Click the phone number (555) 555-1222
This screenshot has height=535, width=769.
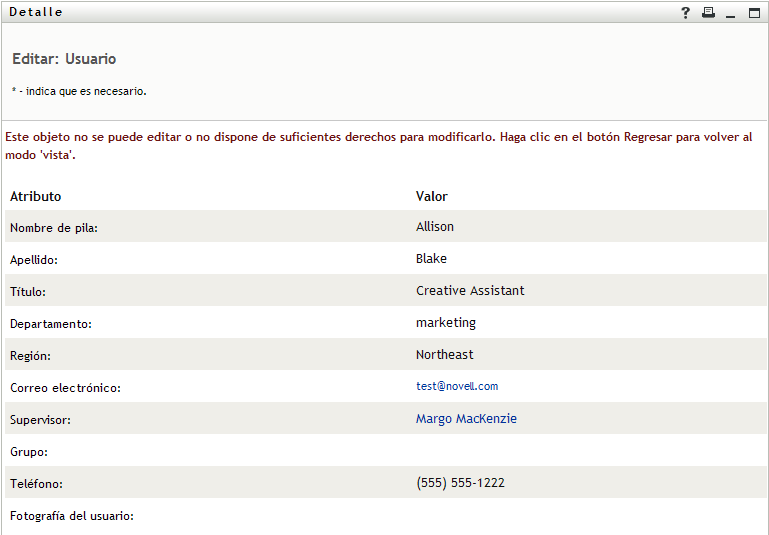point(460,483)
